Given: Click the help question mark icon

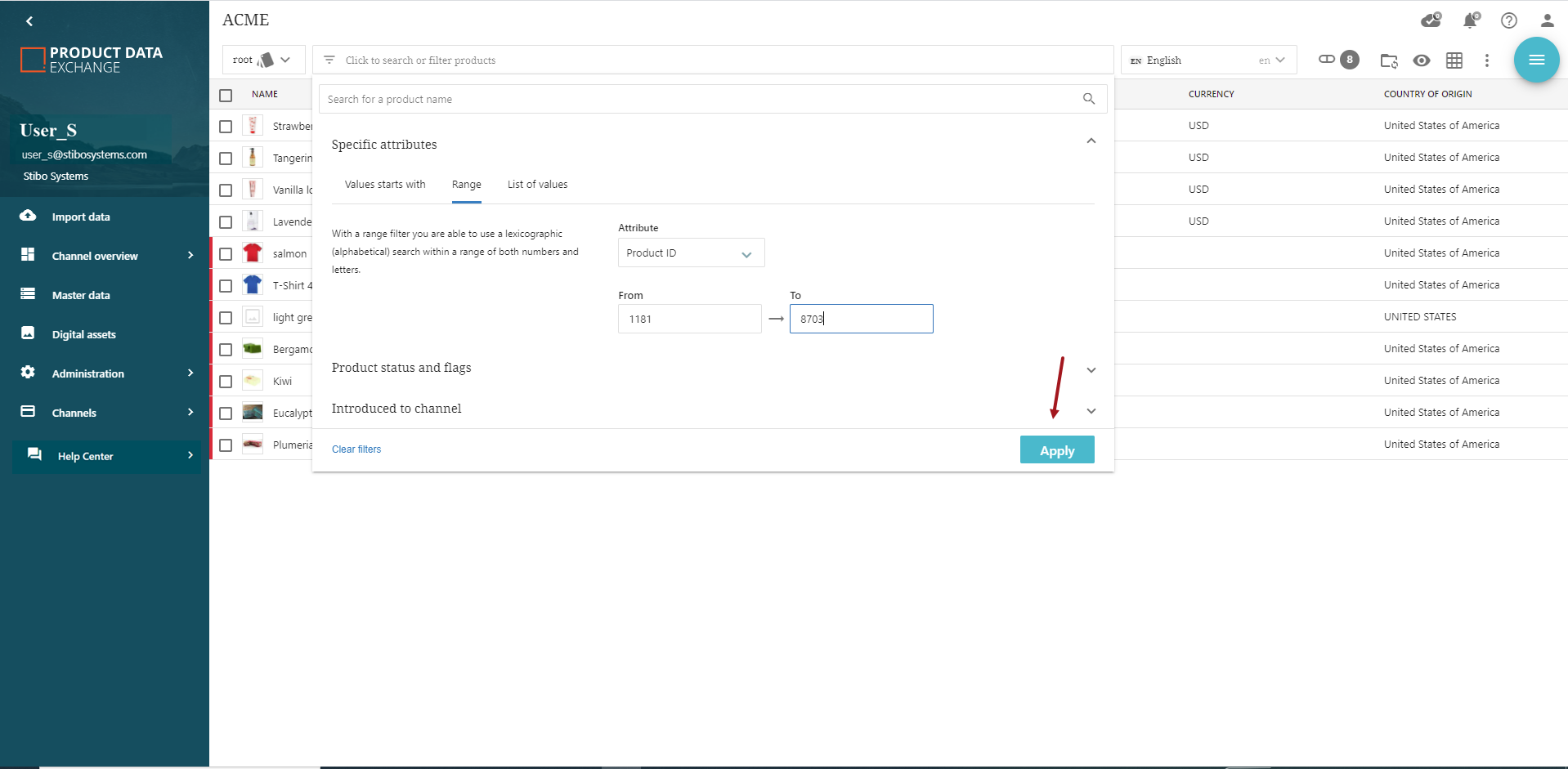Looking at the screenshot, I should pos(1508,20).
